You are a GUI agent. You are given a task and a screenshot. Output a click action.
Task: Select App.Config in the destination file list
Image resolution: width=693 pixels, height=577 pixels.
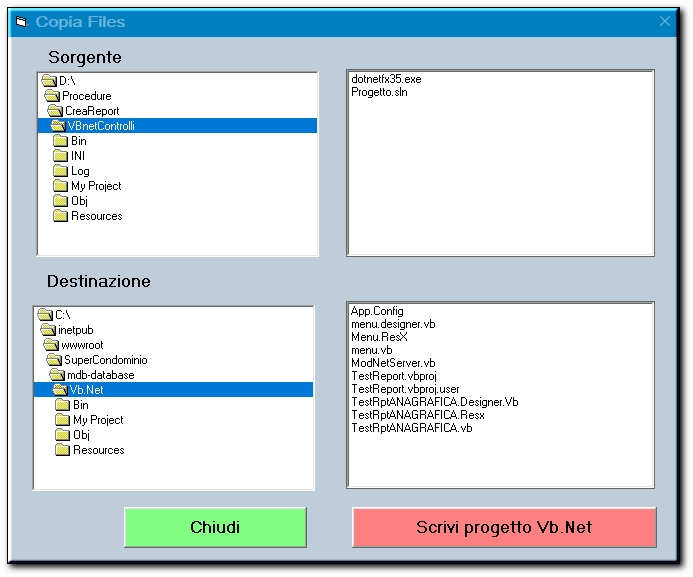(377, 311)
